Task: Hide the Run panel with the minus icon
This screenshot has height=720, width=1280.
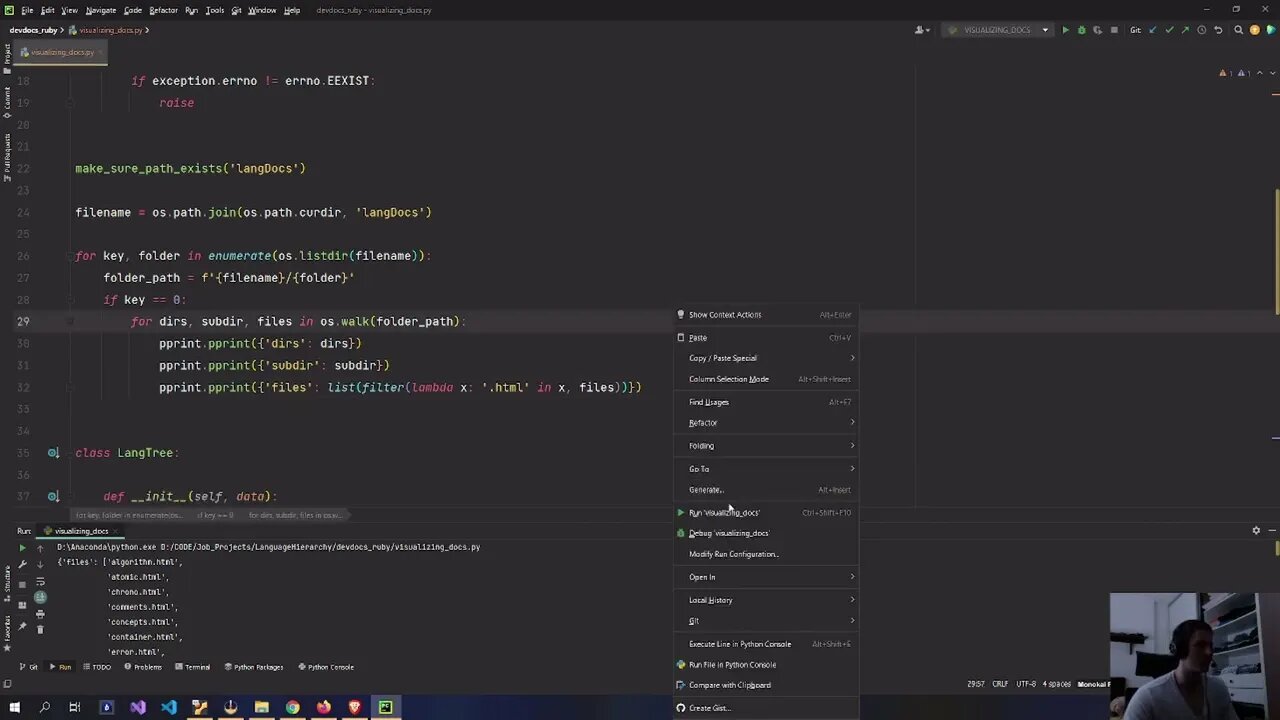Action: pyautogui.click(x=1272, y=531)
